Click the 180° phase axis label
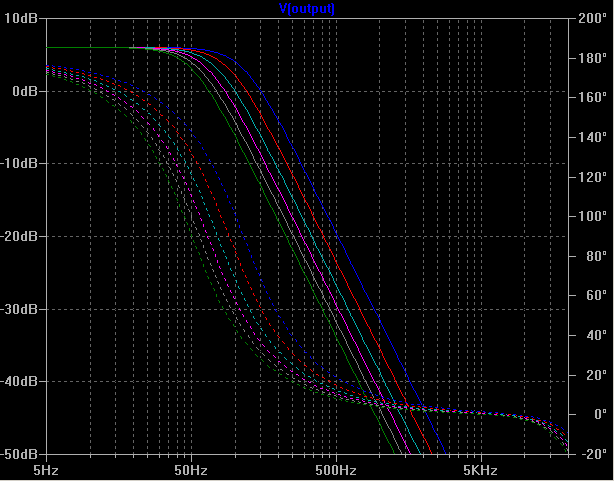 point(592,58)
